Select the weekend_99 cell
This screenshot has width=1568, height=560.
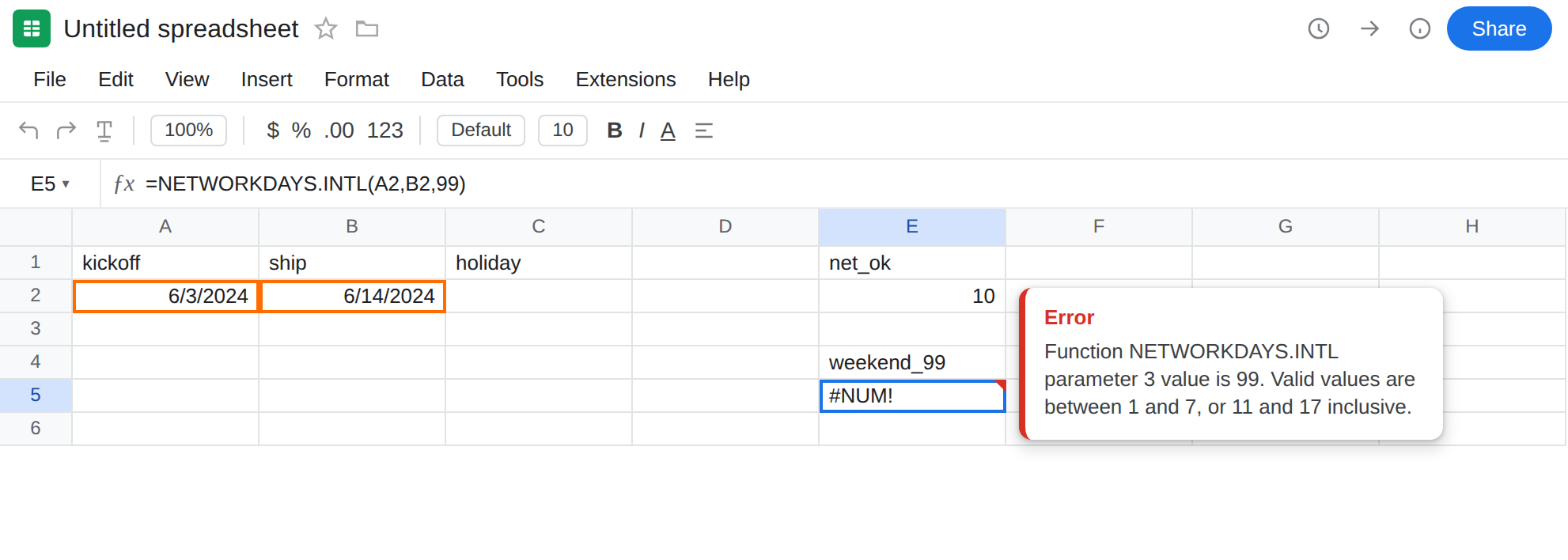click(x=912, y=362)
